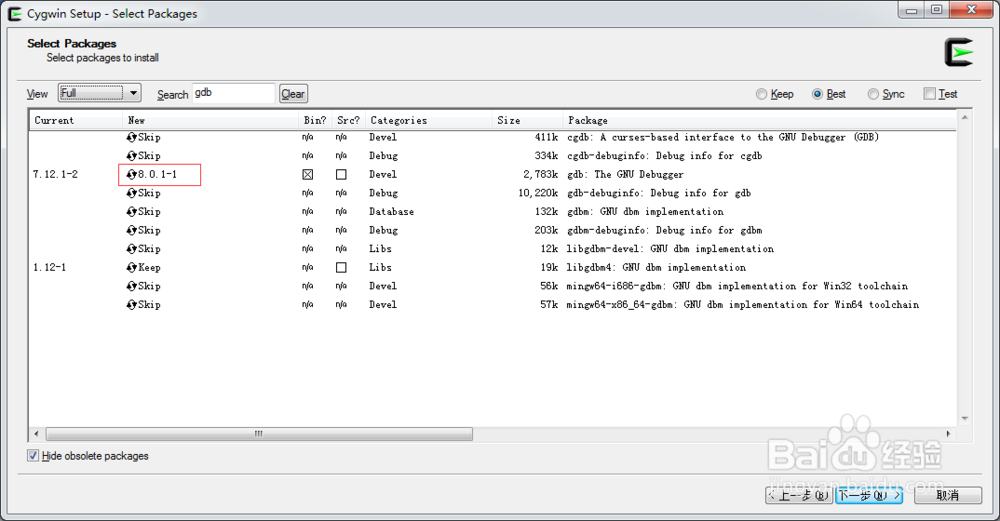
Task: Click 'libgdbm4: GNU dbm implementation' text
Action: [656, 267]
